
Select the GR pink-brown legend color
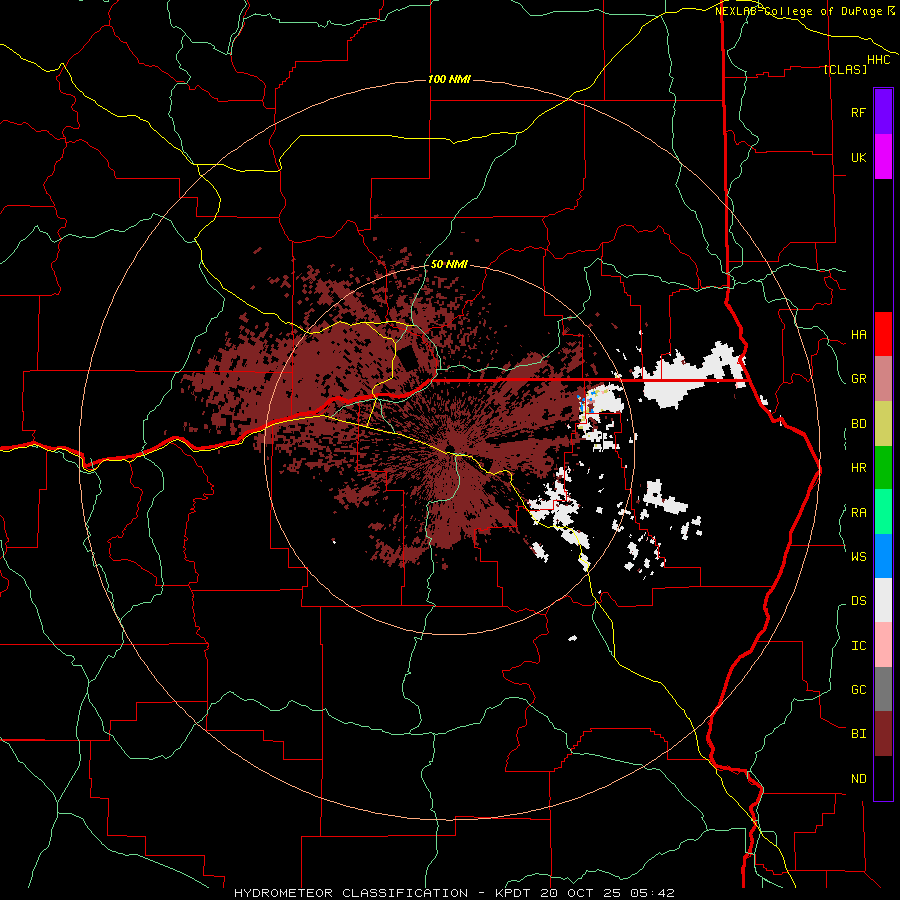tap(883, 379)
